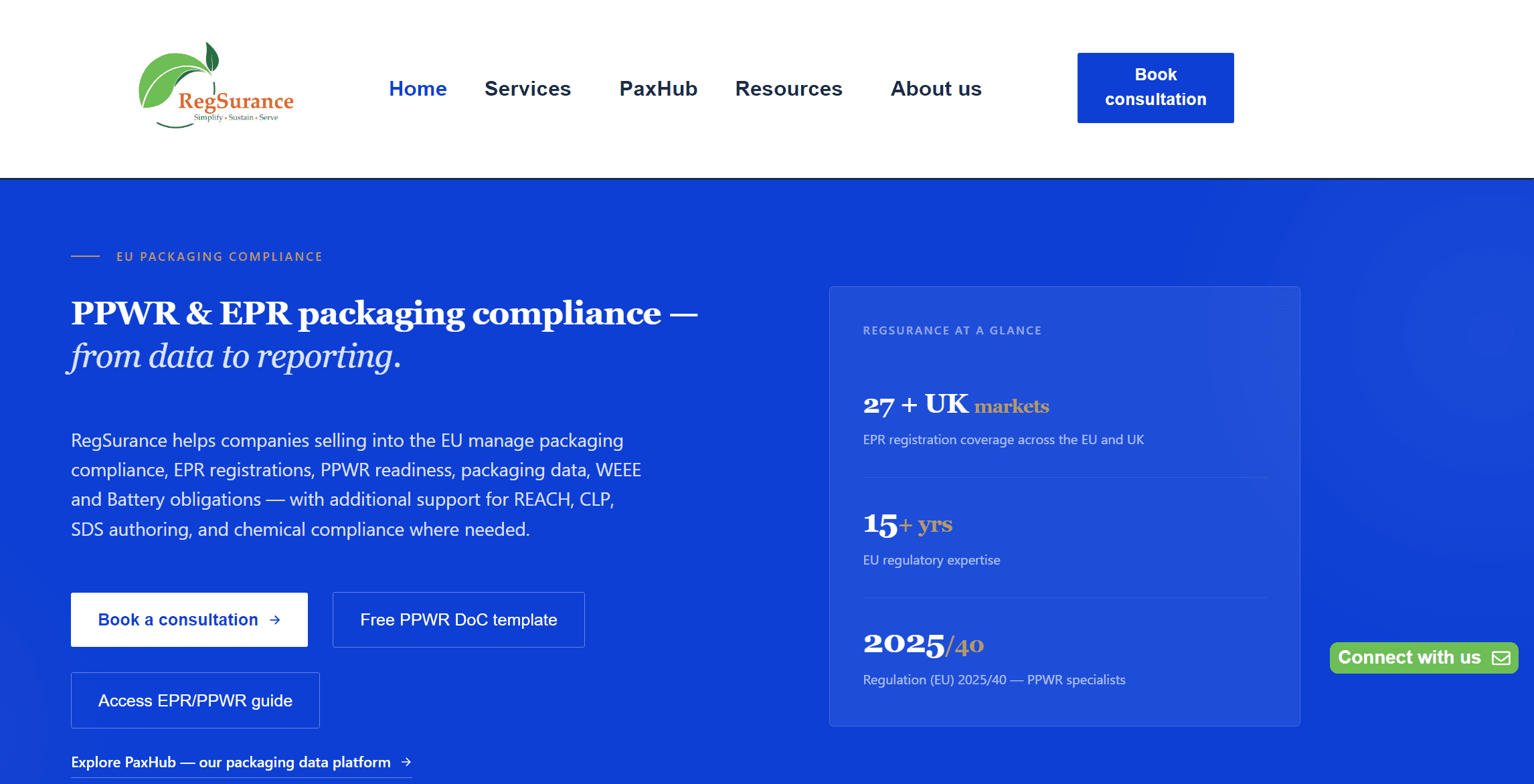Download the Free PPWR DoC template

458,619
